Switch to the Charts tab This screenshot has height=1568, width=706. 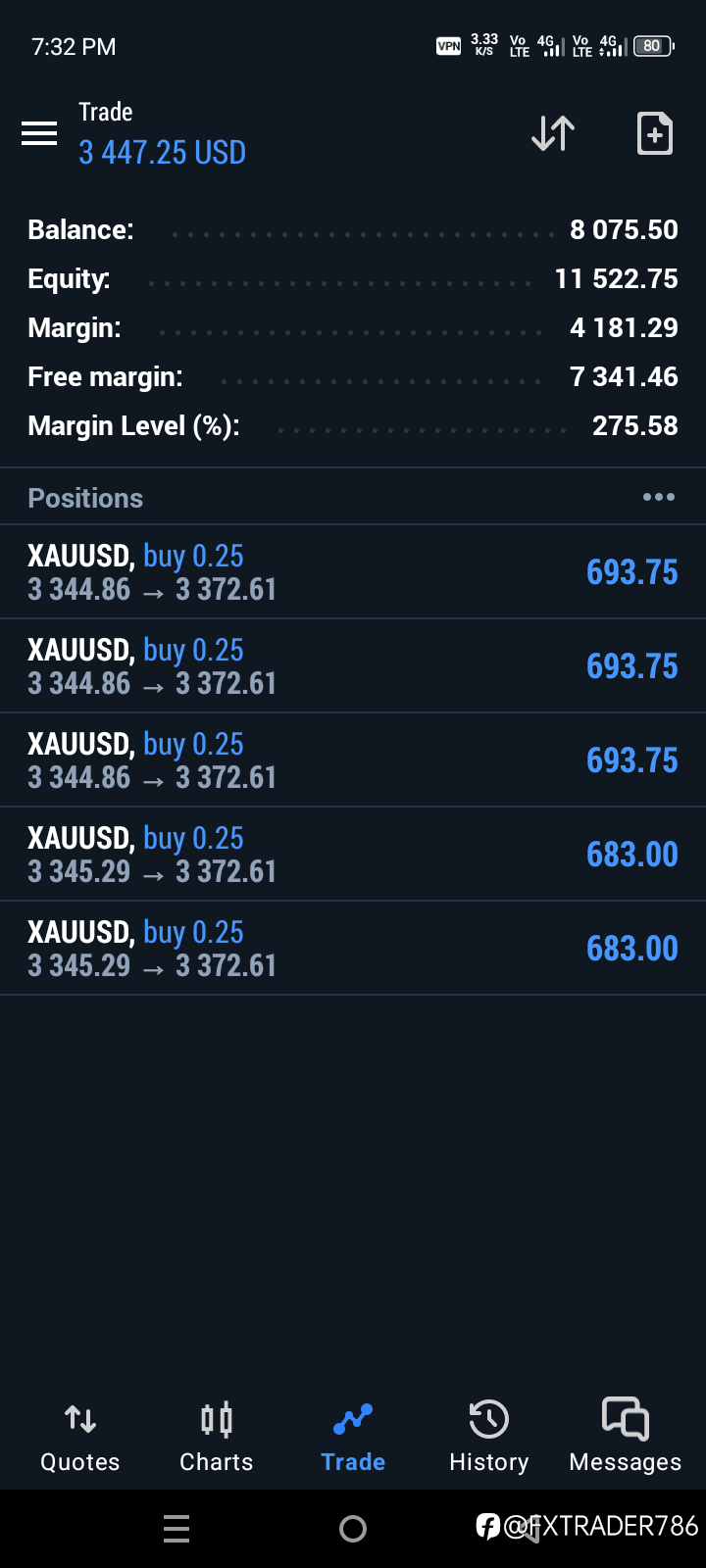(217, 1438)
